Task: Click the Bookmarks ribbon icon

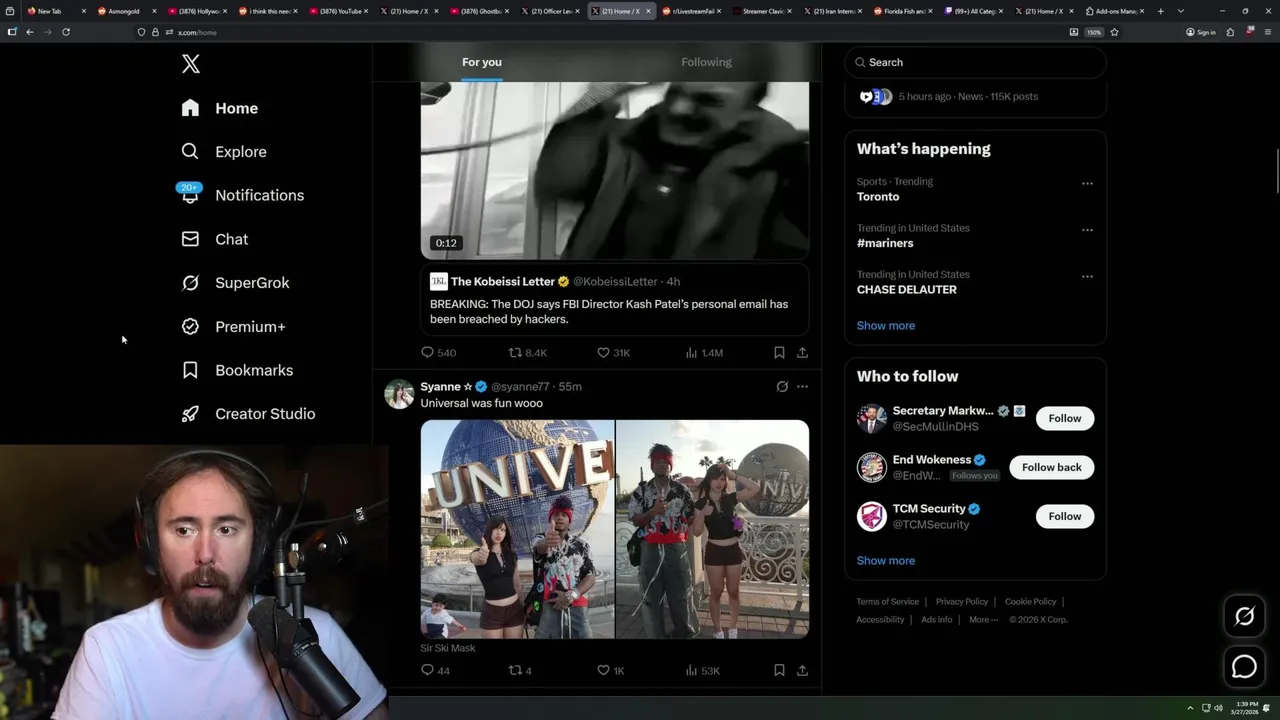Action: [x=190, y=370]
